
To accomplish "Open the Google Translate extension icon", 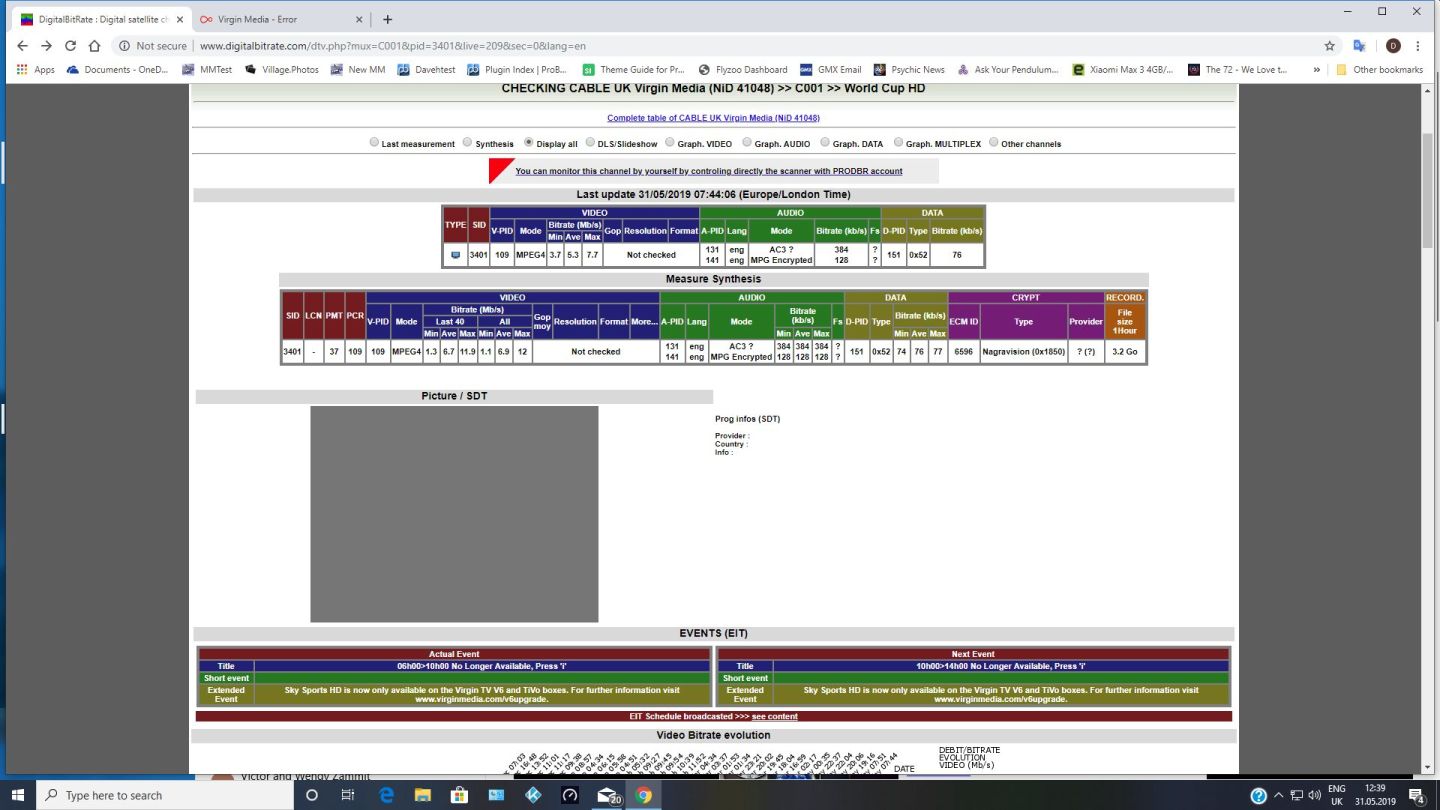I will [x=1359, y=46].
